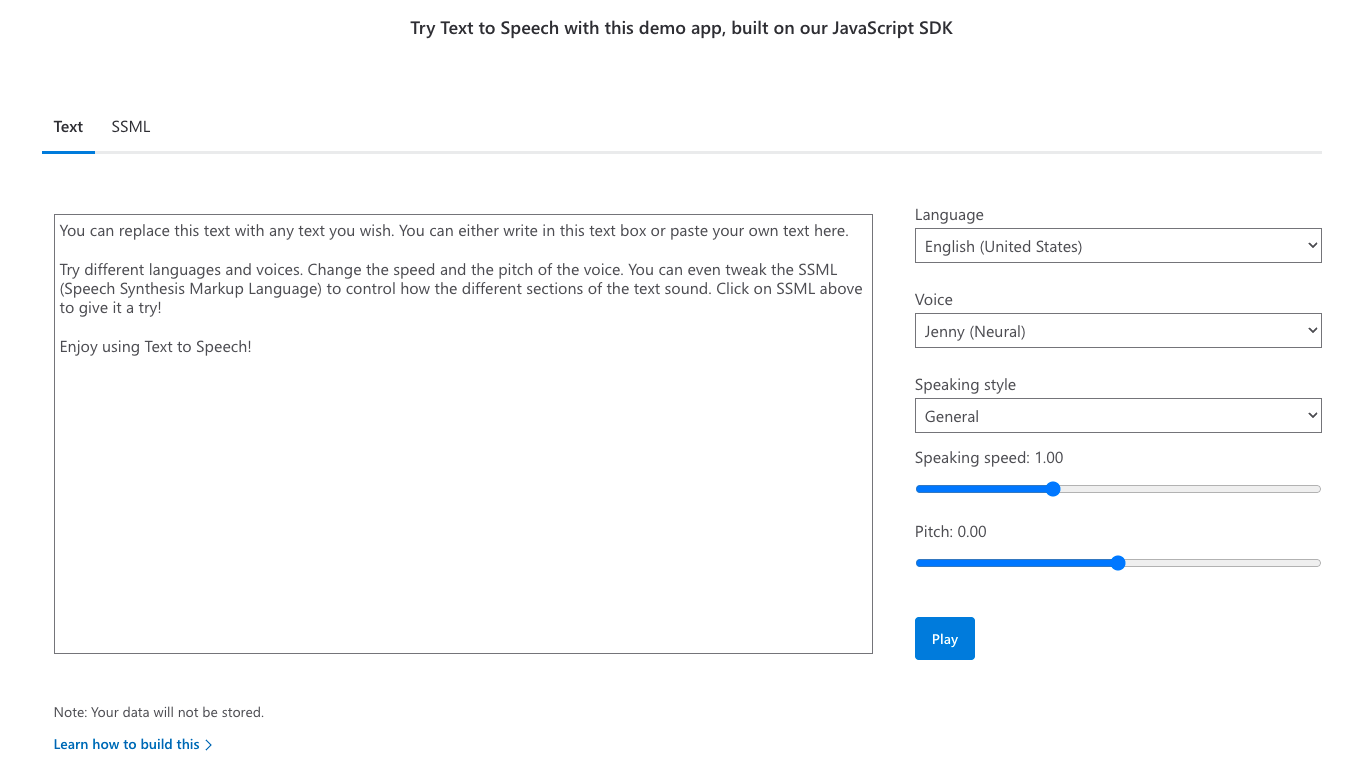This screenshot has height=772, width=1367.
Task: Expand the Voice dropdown showing Jenny (Neural)
Action: pyautogui.click(x=1117, y=331)
